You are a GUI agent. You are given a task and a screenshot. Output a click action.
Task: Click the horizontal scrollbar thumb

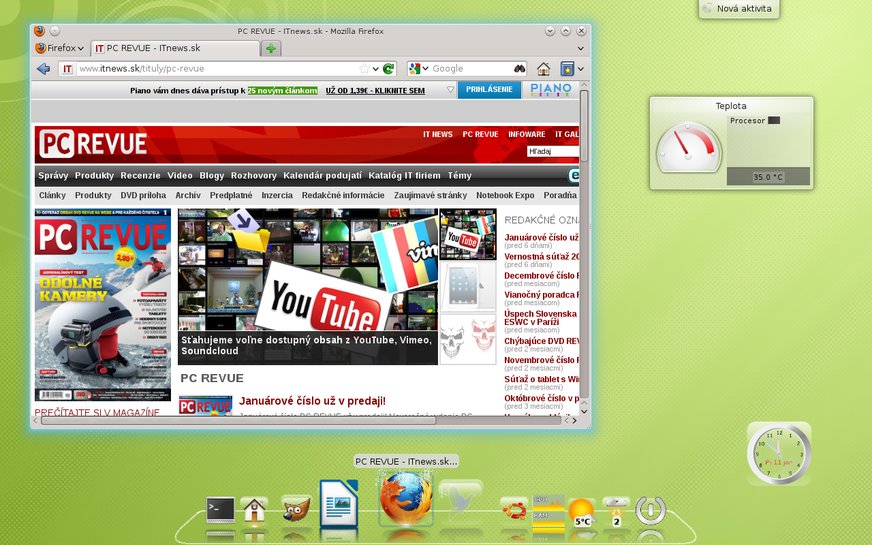coord(238,420)
